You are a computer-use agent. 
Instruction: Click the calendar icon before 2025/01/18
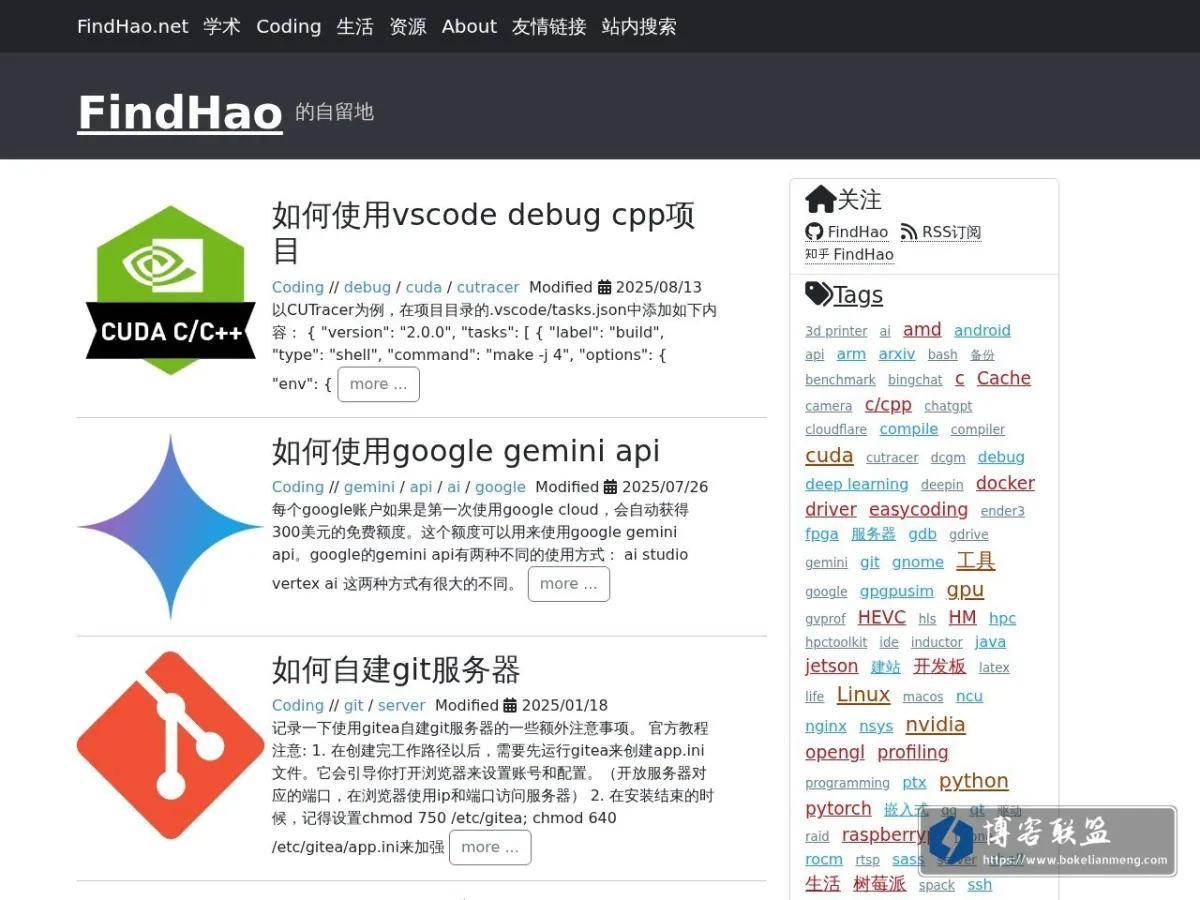[x=510, y=705]
